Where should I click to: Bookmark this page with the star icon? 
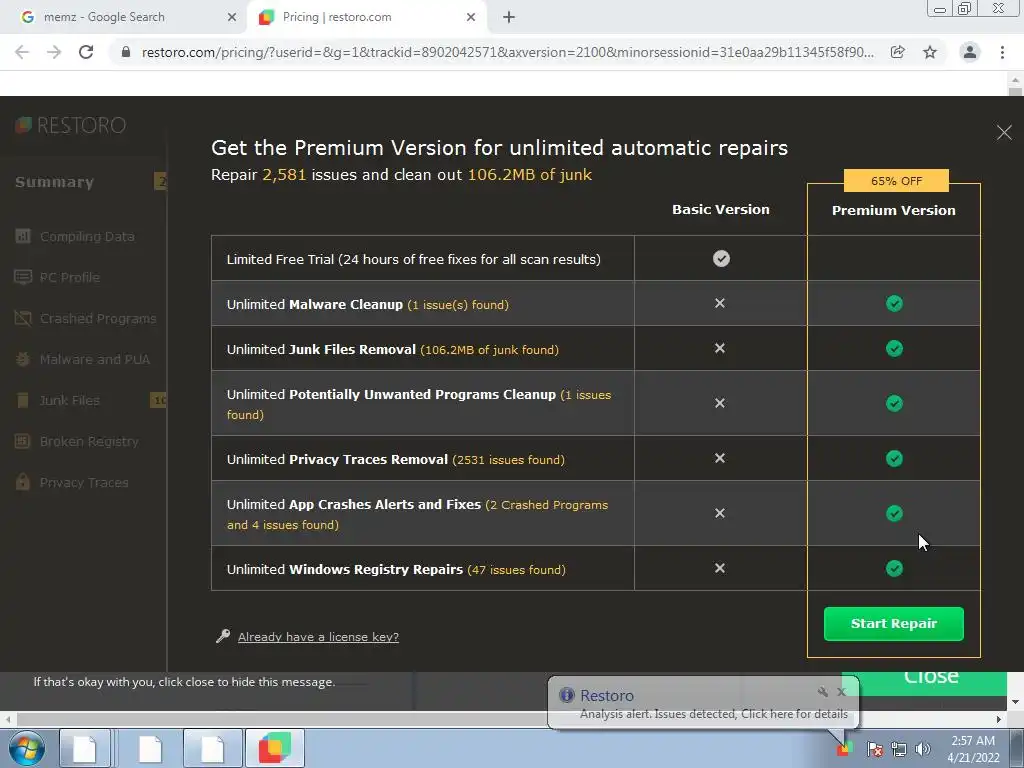[x=930, y=52]
